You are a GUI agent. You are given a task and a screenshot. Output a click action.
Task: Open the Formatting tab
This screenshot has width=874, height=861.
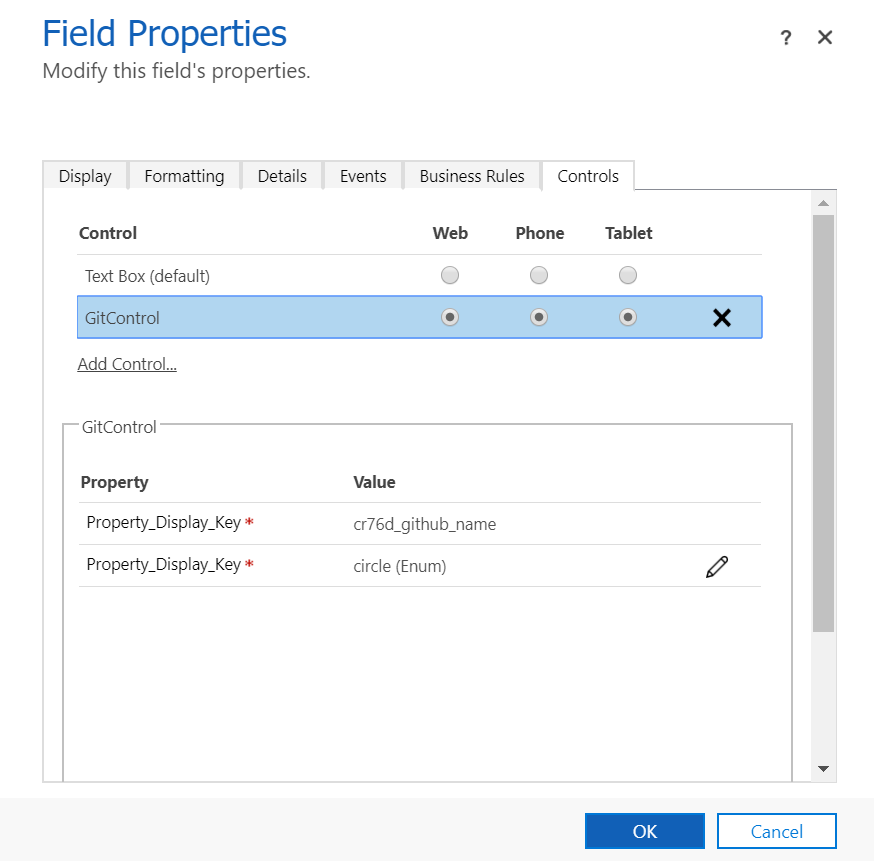[184, 176]
